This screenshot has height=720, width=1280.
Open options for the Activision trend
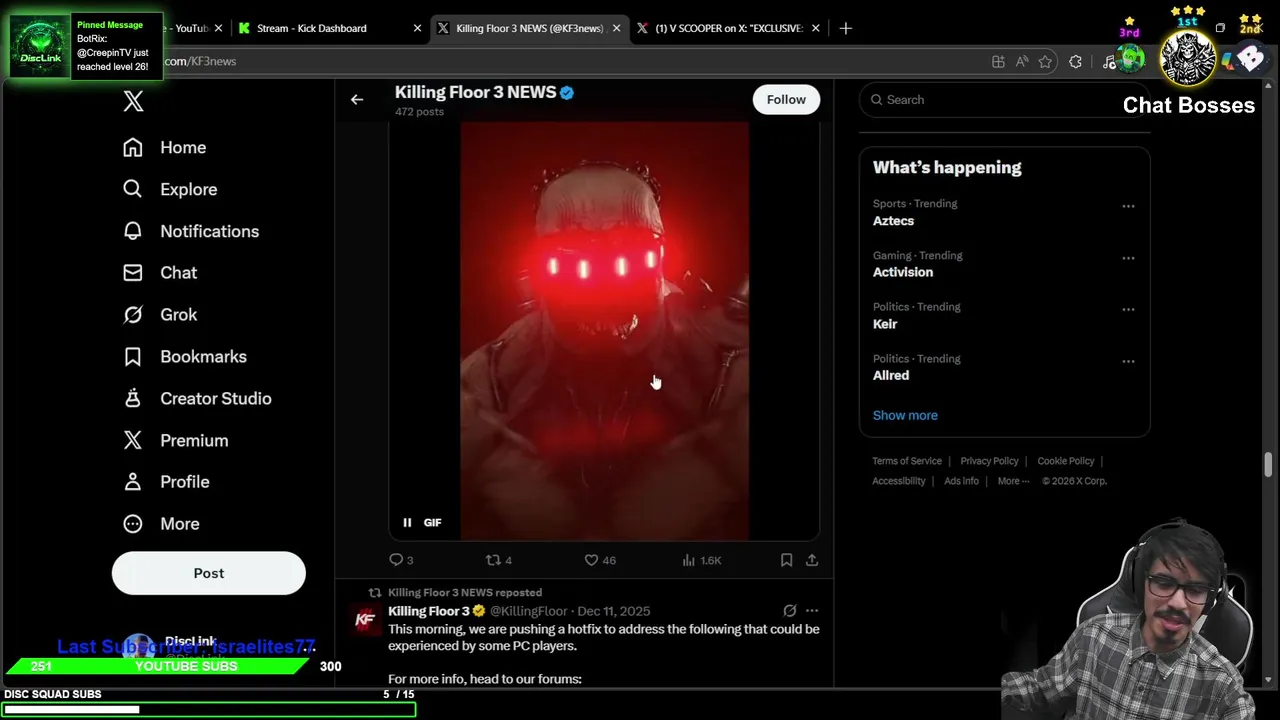[x=1128, y=258]
